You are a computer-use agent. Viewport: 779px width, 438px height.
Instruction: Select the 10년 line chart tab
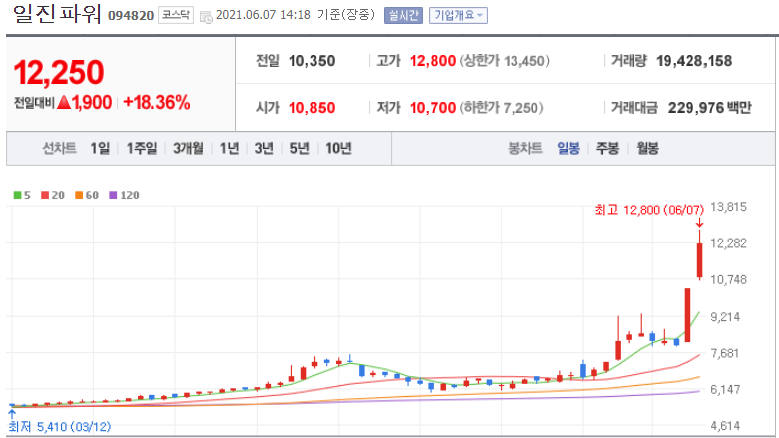[338, 148]
